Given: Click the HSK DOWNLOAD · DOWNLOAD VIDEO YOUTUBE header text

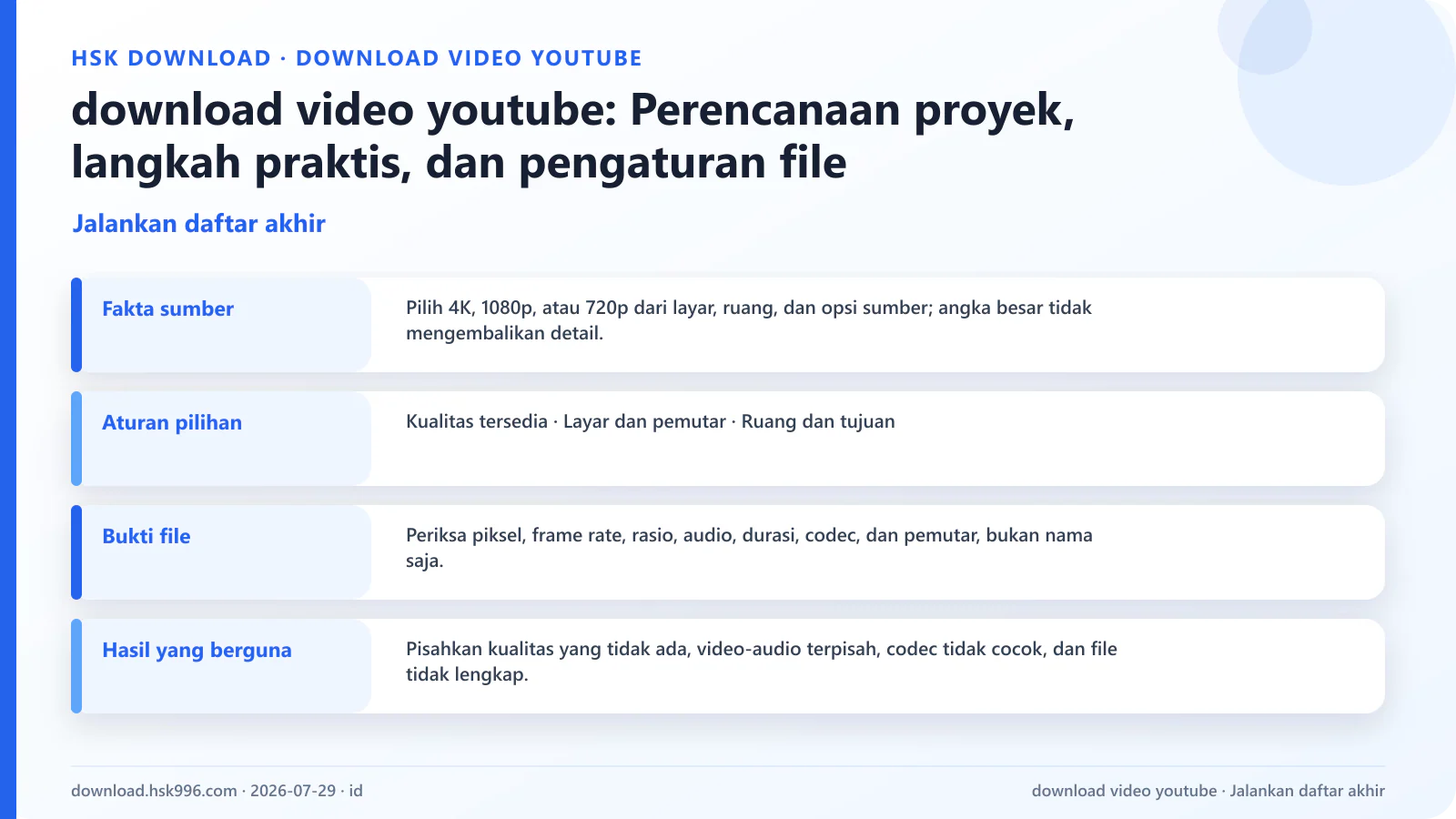Looking at the screenshot, I should 357,58.
